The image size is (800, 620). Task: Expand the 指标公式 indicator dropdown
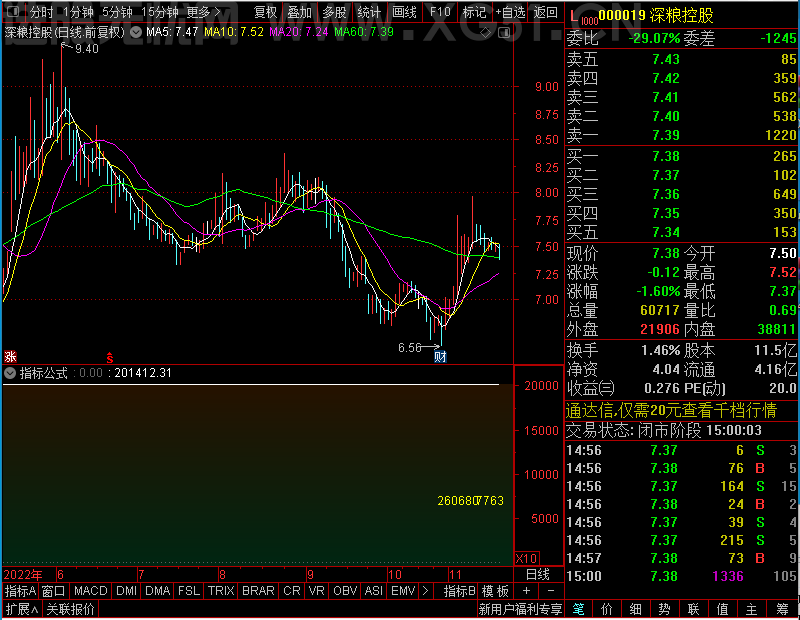[x=10, y=373]
